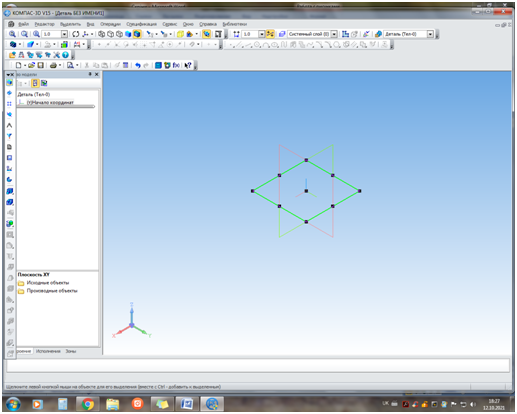The height and width of the screenshot is (414, 517).
Task: Toggle the tree relations view button
Action: click(x=44, y=83)
